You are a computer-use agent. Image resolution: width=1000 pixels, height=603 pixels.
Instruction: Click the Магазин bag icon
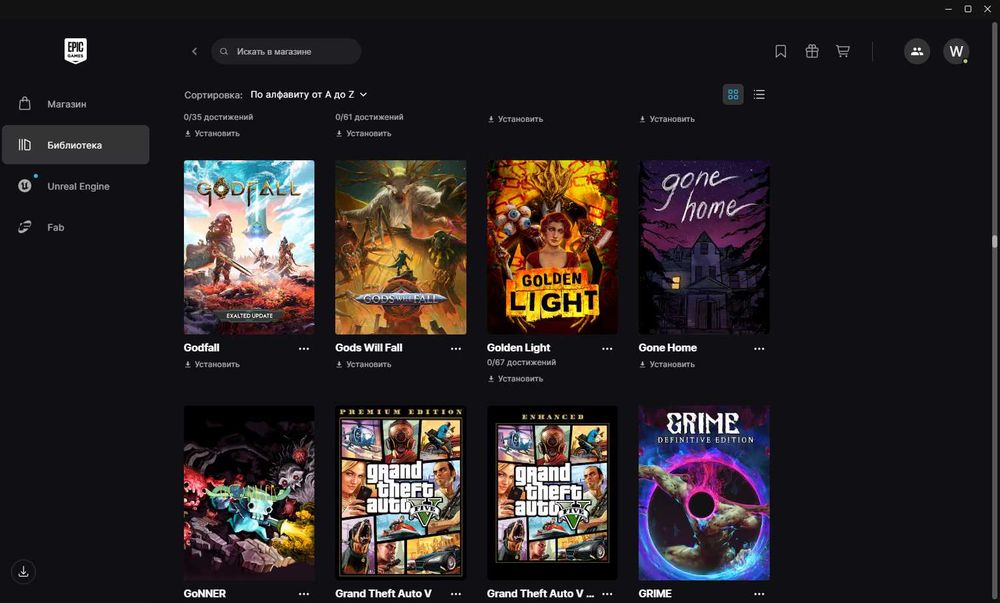[25, 103]
